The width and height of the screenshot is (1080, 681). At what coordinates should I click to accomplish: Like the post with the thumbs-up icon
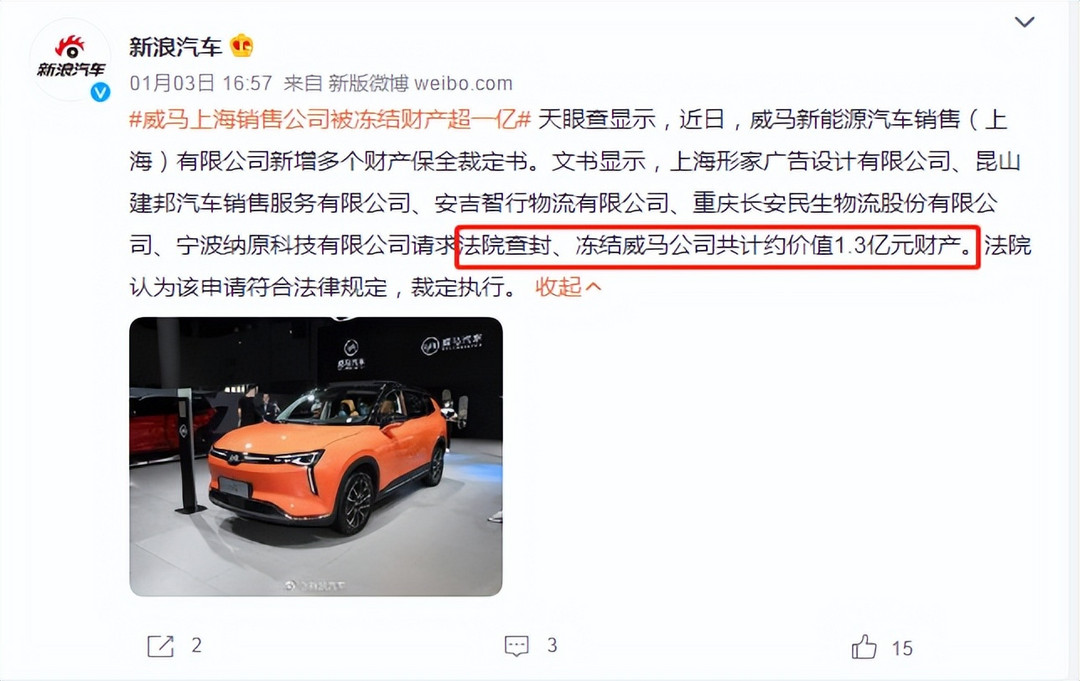[x=864, y=647]
